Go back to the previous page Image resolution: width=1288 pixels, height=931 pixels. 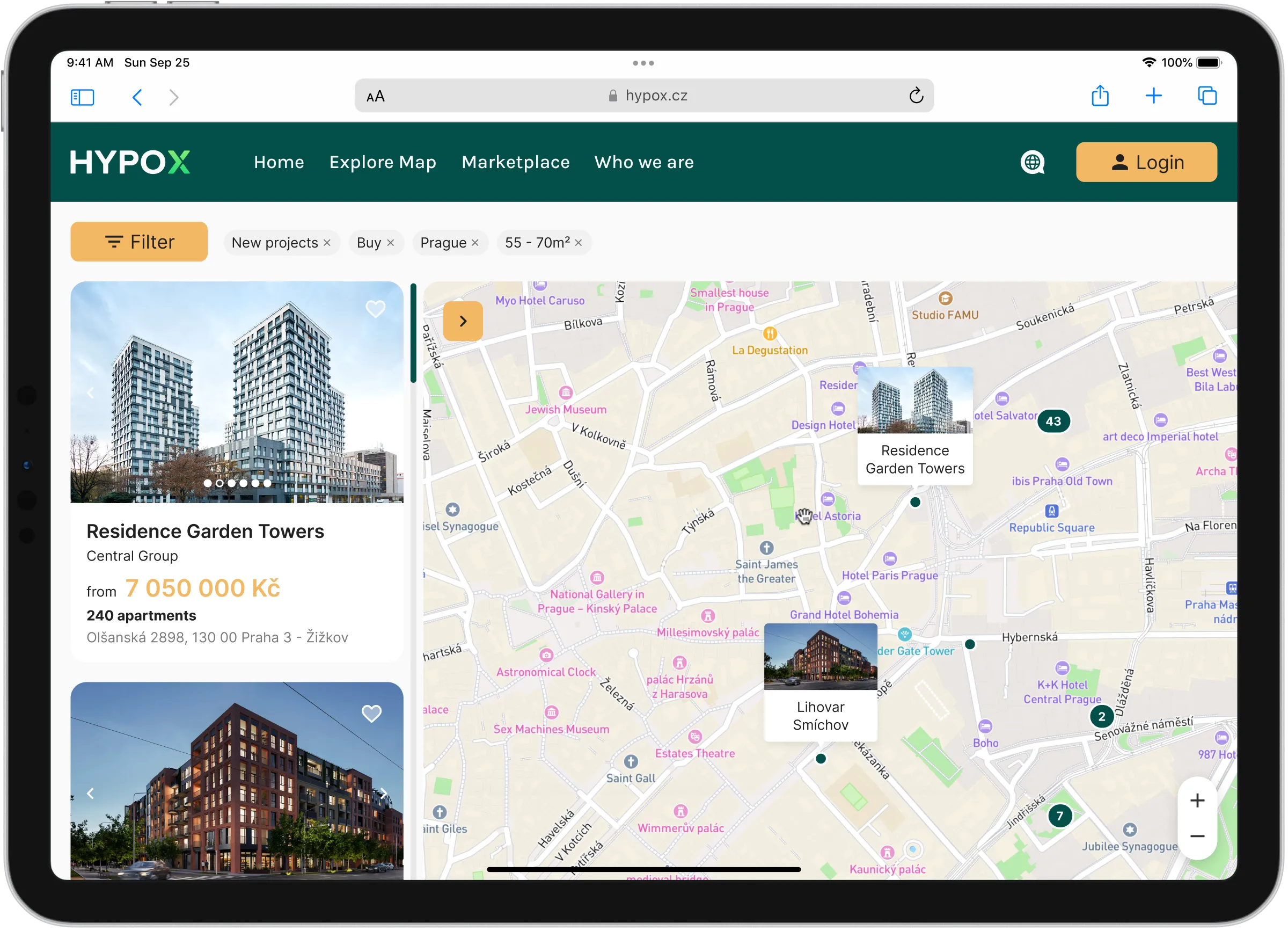[x=137, y=97]
